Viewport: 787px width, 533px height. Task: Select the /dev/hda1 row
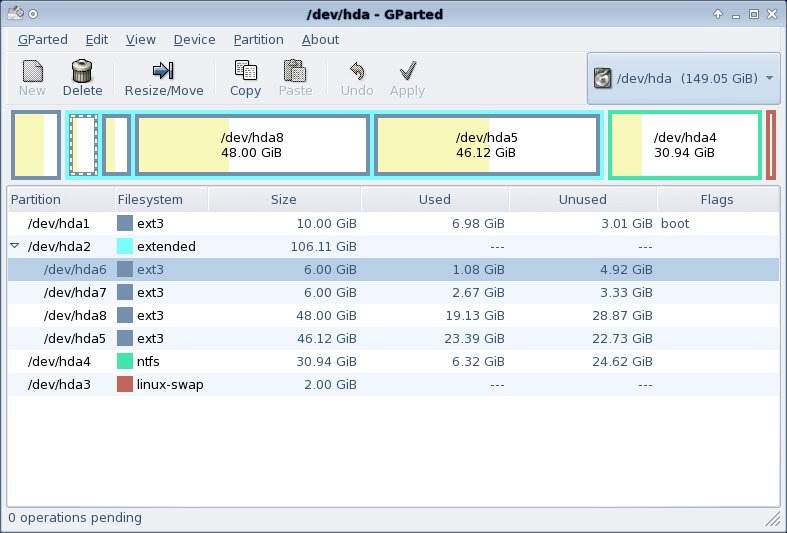point(393,223)
